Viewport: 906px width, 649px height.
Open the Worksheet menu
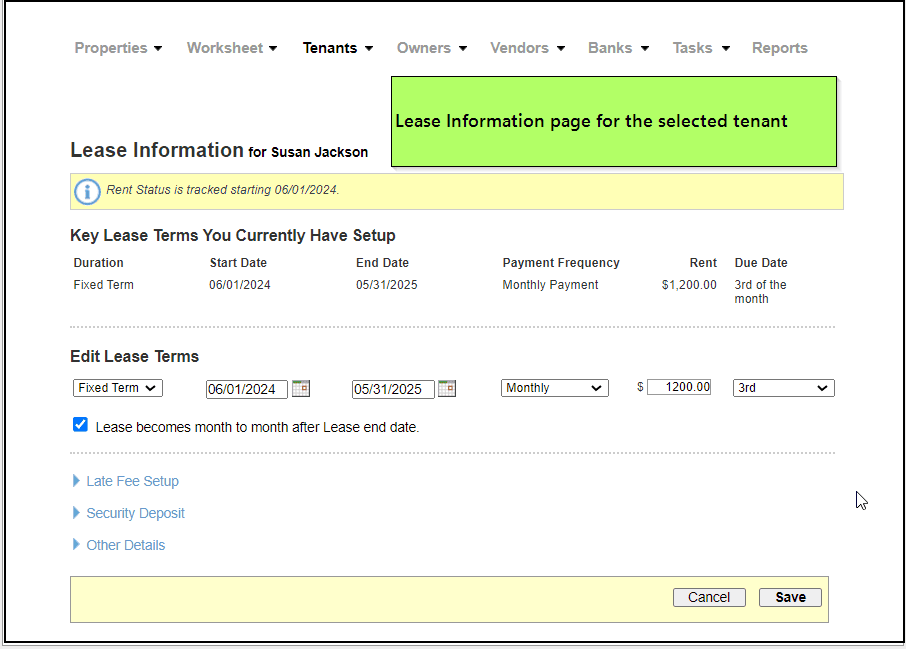231,48
